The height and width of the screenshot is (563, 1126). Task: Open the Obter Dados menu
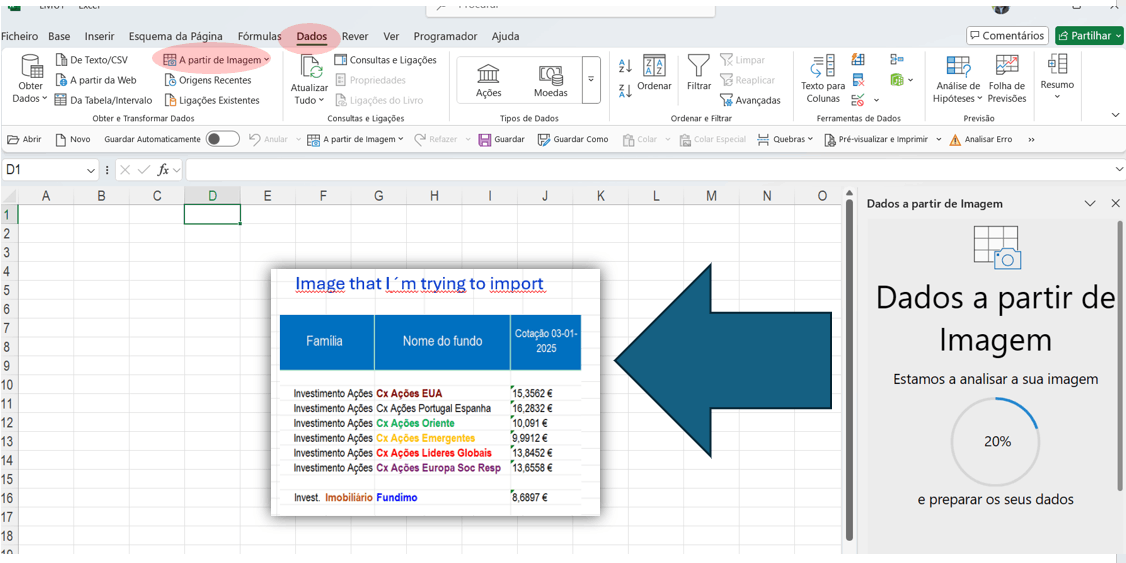click(31, 80)
